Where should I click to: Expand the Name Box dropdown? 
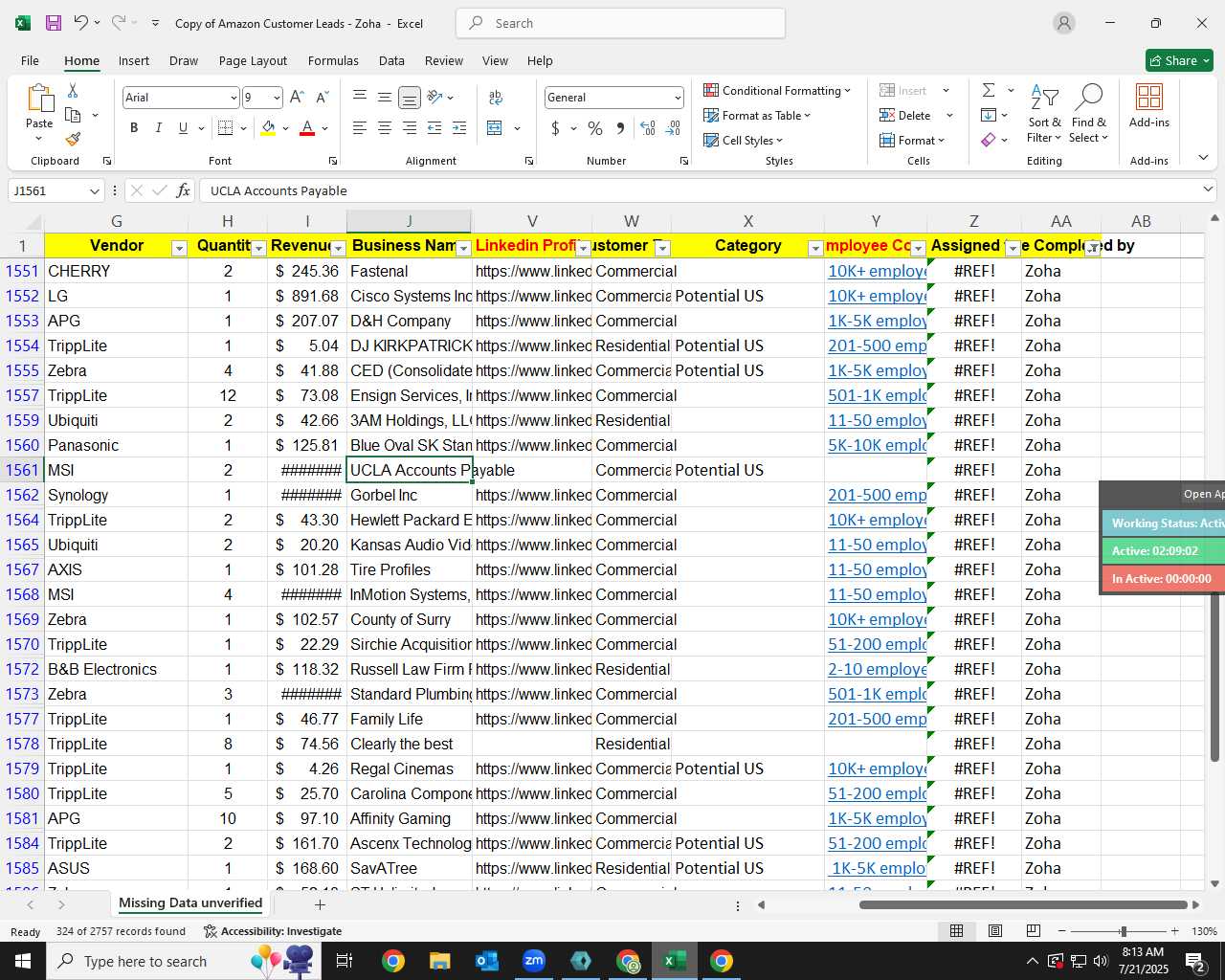coord(94,190)
